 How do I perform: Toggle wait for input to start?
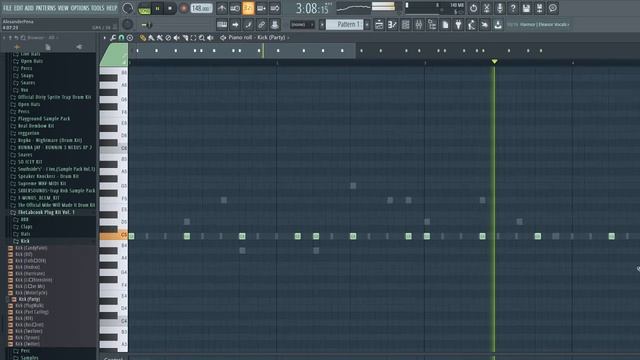point(235,8)
